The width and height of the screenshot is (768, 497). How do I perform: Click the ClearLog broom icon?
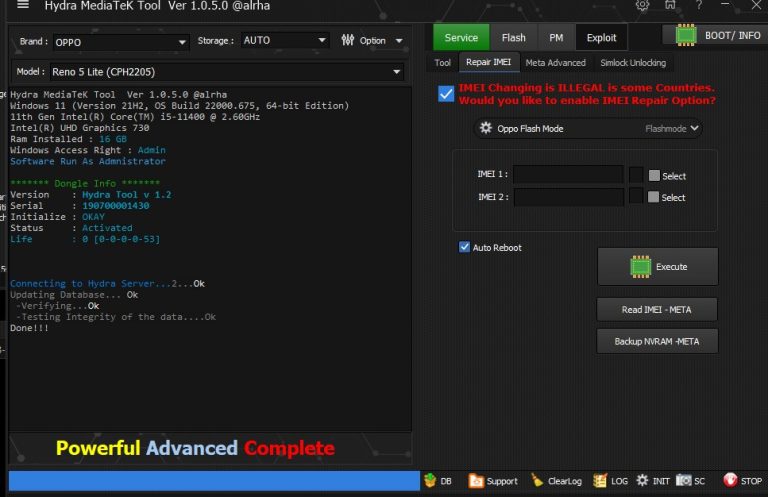click(x=537, y=481)
